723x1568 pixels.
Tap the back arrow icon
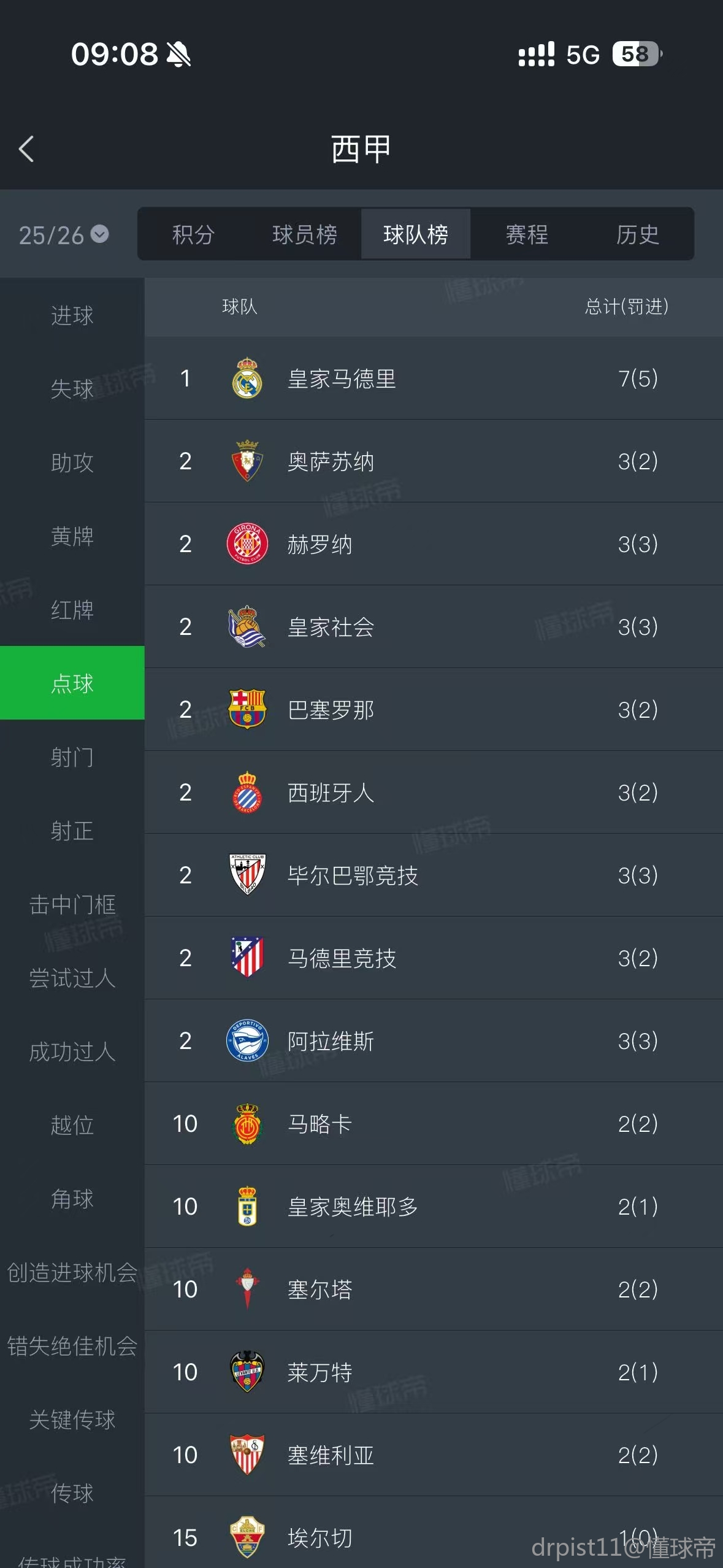26,149
